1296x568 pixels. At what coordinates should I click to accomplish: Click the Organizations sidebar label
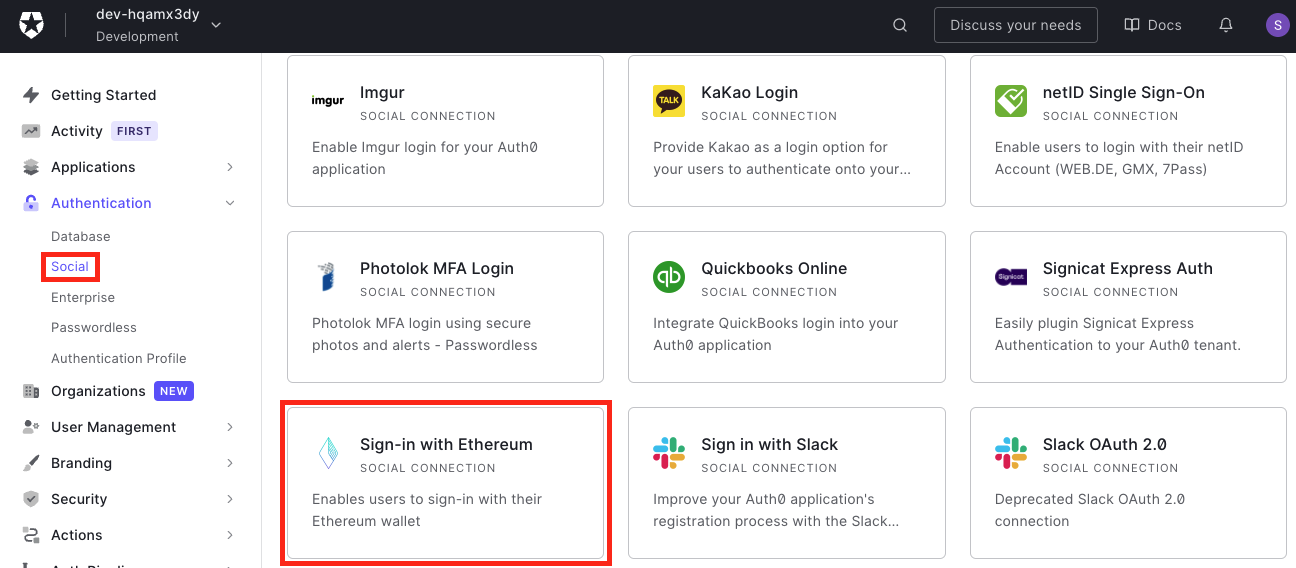98,391
